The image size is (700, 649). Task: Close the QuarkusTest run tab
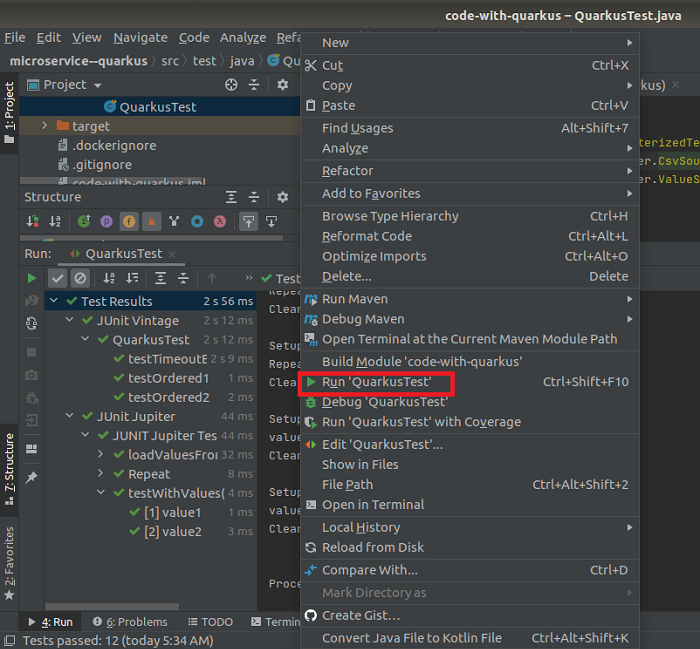click(172, 254)
